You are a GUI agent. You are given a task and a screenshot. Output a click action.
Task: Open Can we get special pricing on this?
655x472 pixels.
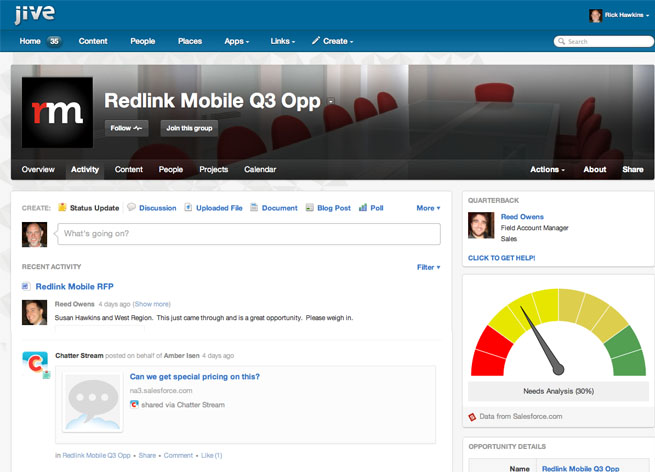(195, 376)
